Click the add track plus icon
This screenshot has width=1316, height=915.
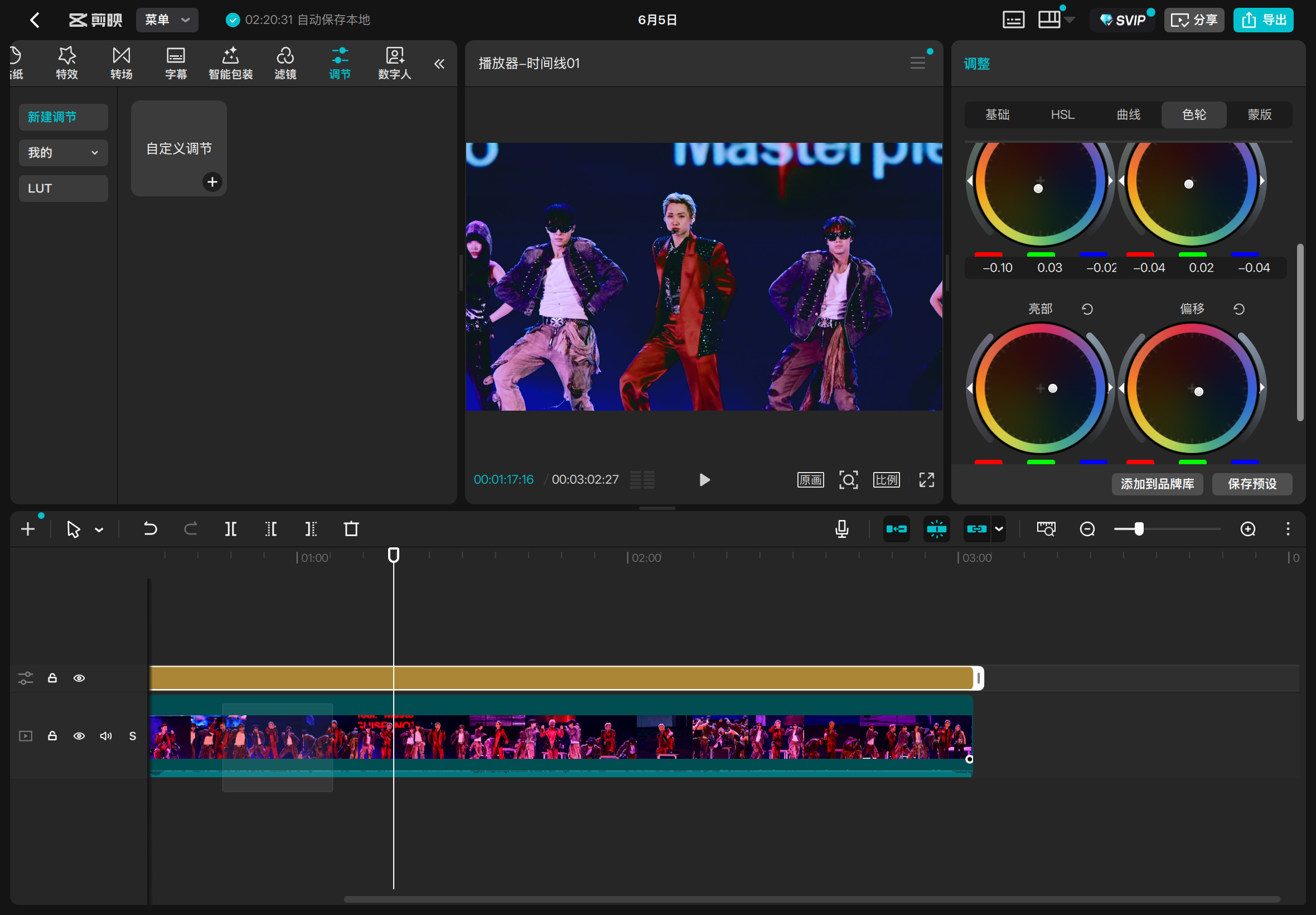[27, 528]
